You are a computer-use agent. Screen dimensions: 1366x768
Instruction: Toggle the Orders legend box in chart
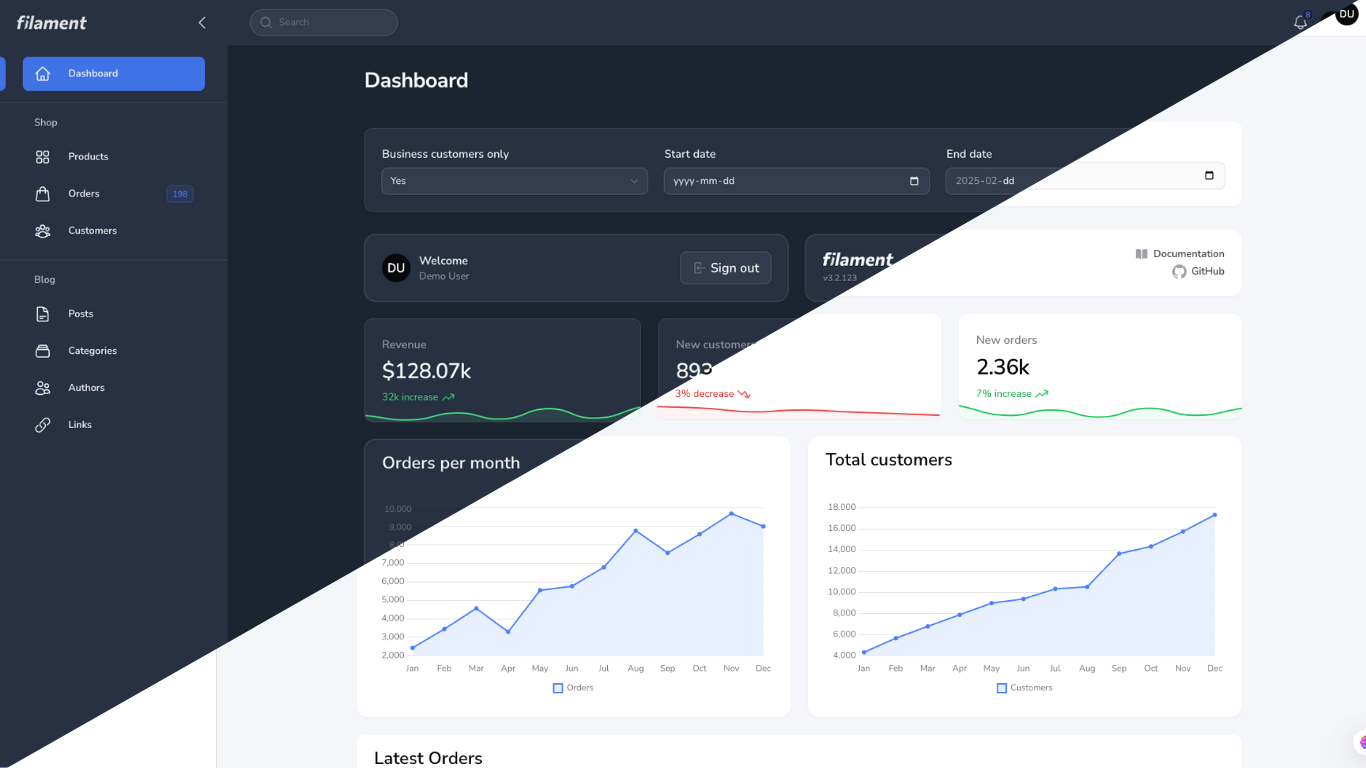pyautogui.click(x=558, y=688)
